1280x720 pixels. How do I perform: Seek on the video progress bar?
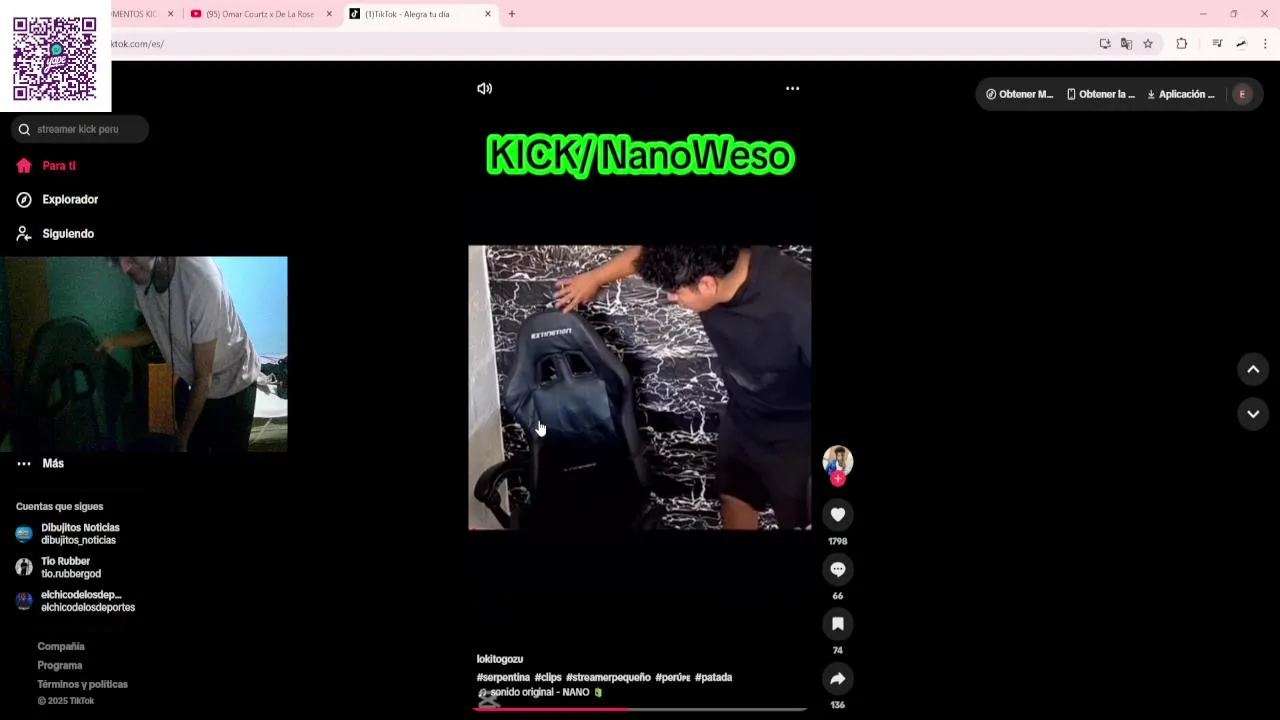tap(640, 709)
